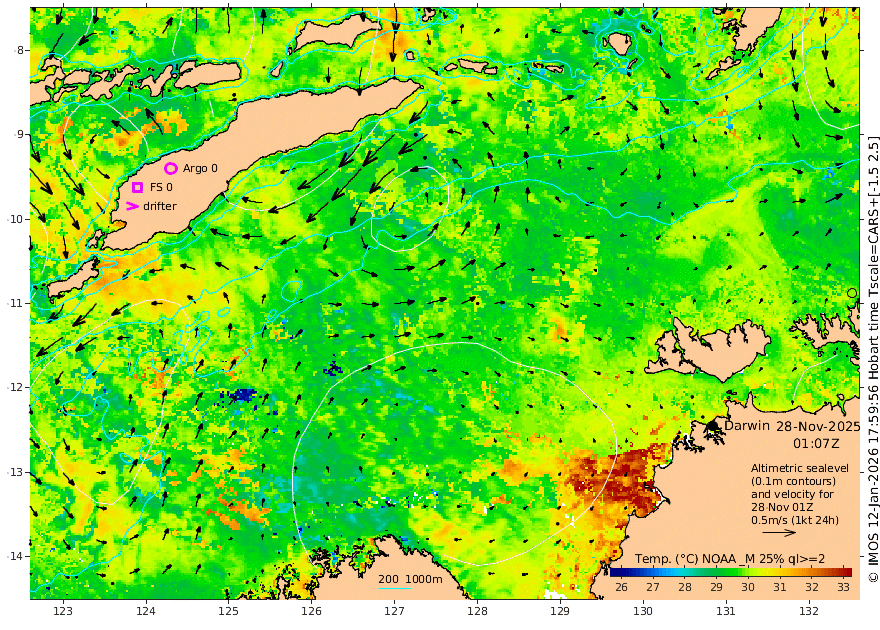Click the 'FS 0' legend label
The image size is (880, 630).
pyautogui.click(x=161, y=187)
